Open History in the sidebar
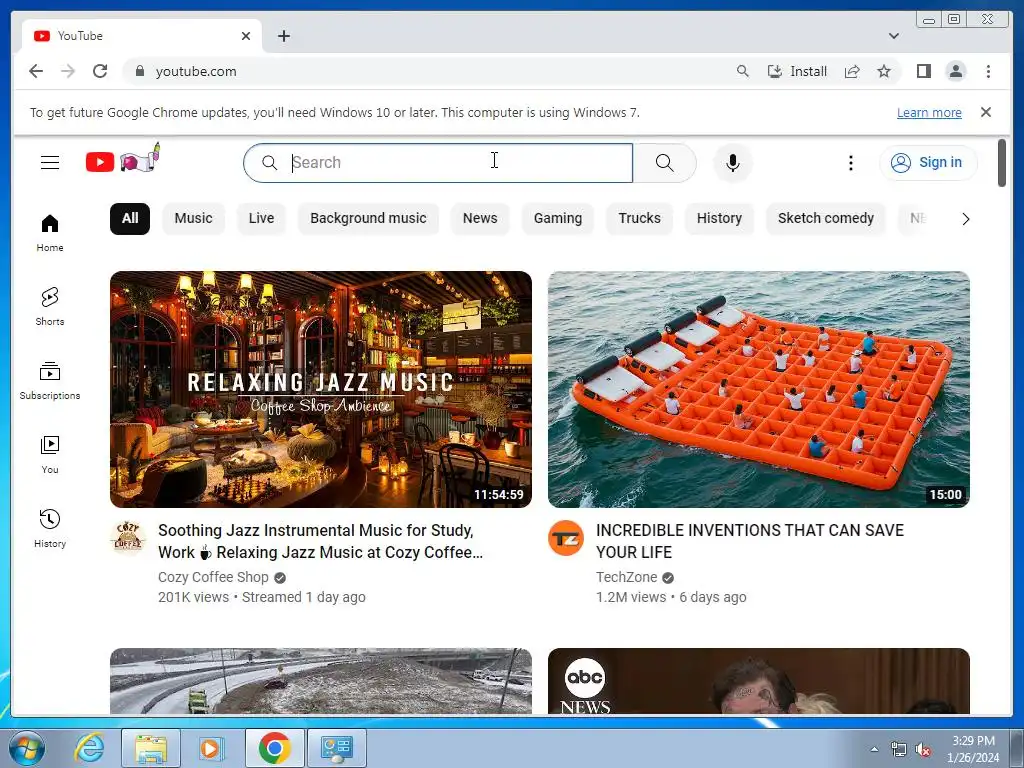This screenshot has height=768, width=1024. coord(50,528)
